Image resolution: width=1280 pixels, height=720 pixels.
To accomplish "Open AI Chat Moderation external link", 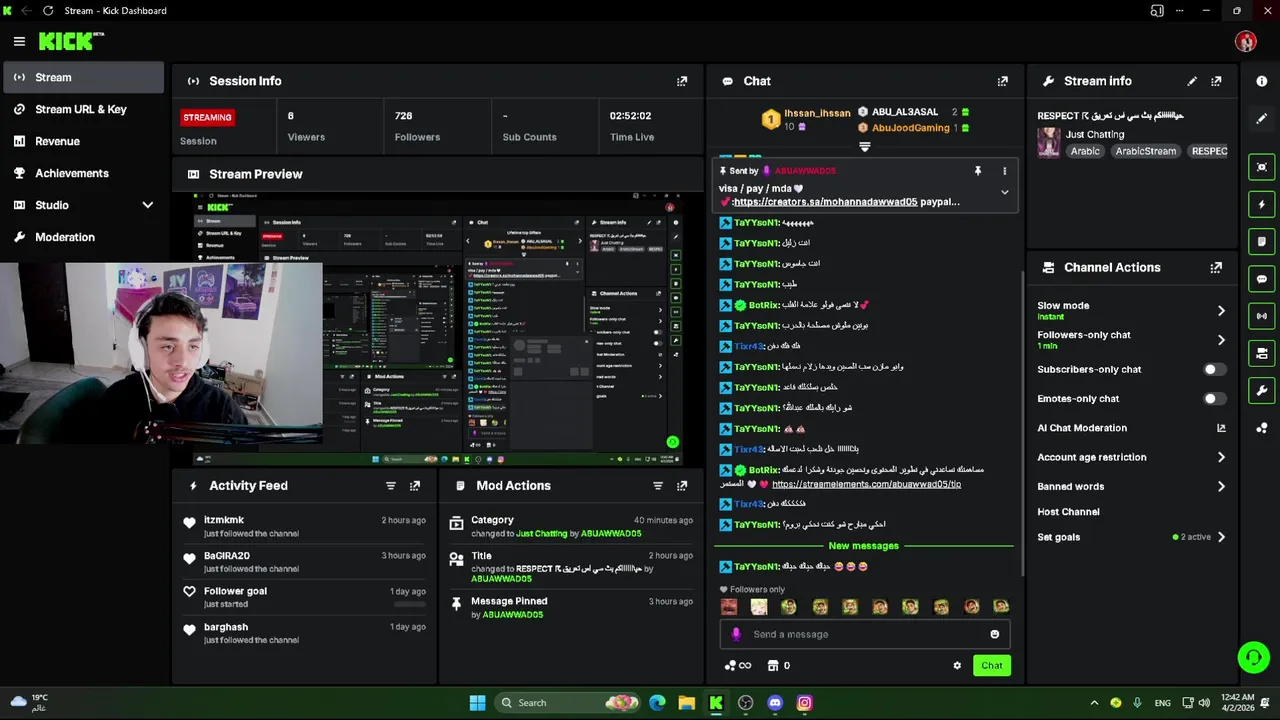I will 1221,428.
